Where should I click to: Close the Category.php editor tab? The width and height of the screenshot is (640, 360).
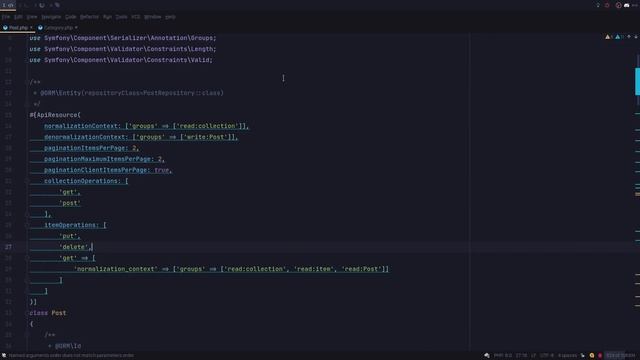tap(76, 28)
